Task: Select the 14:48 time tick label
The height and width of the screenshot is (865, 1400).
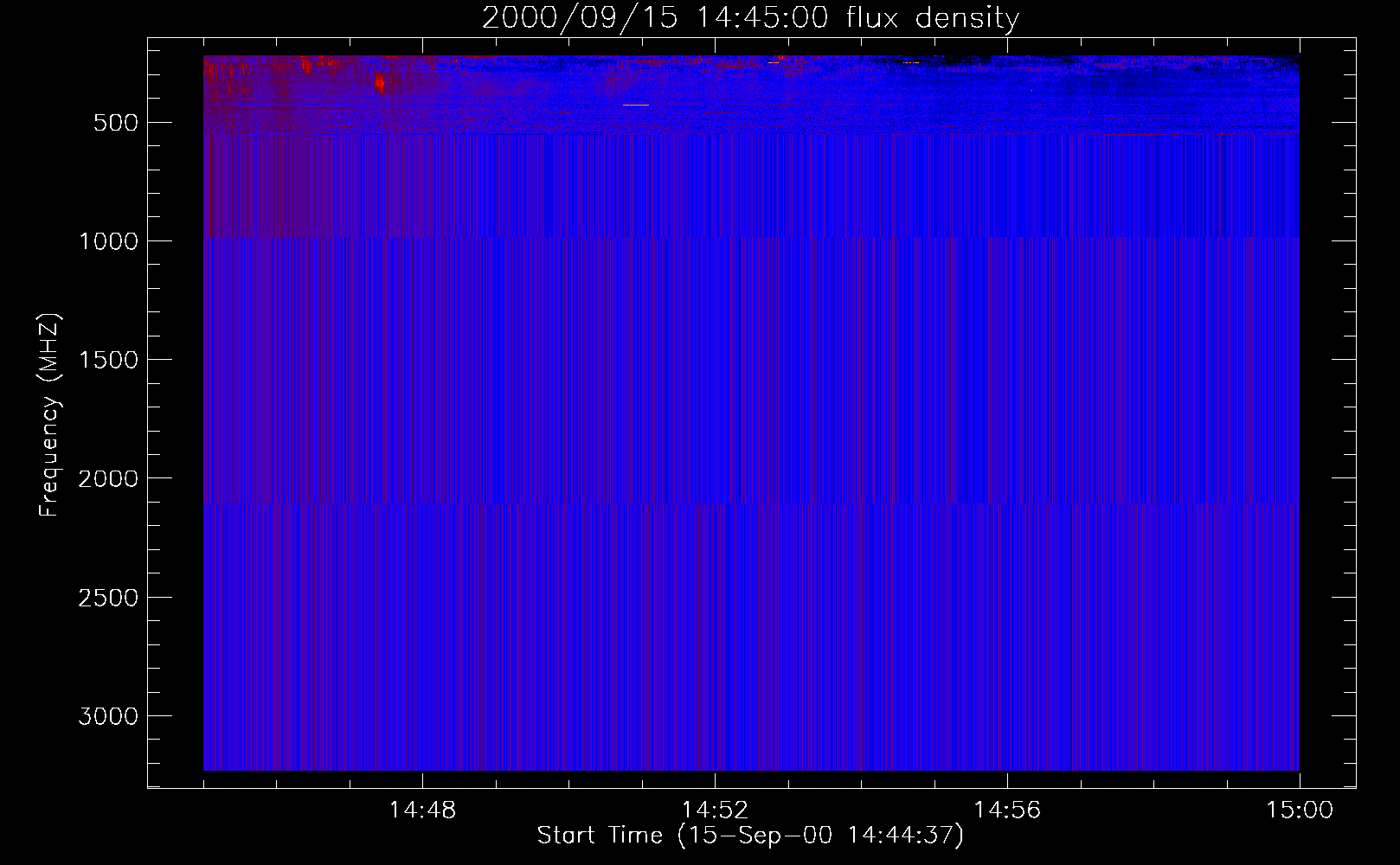Action: 422,811
